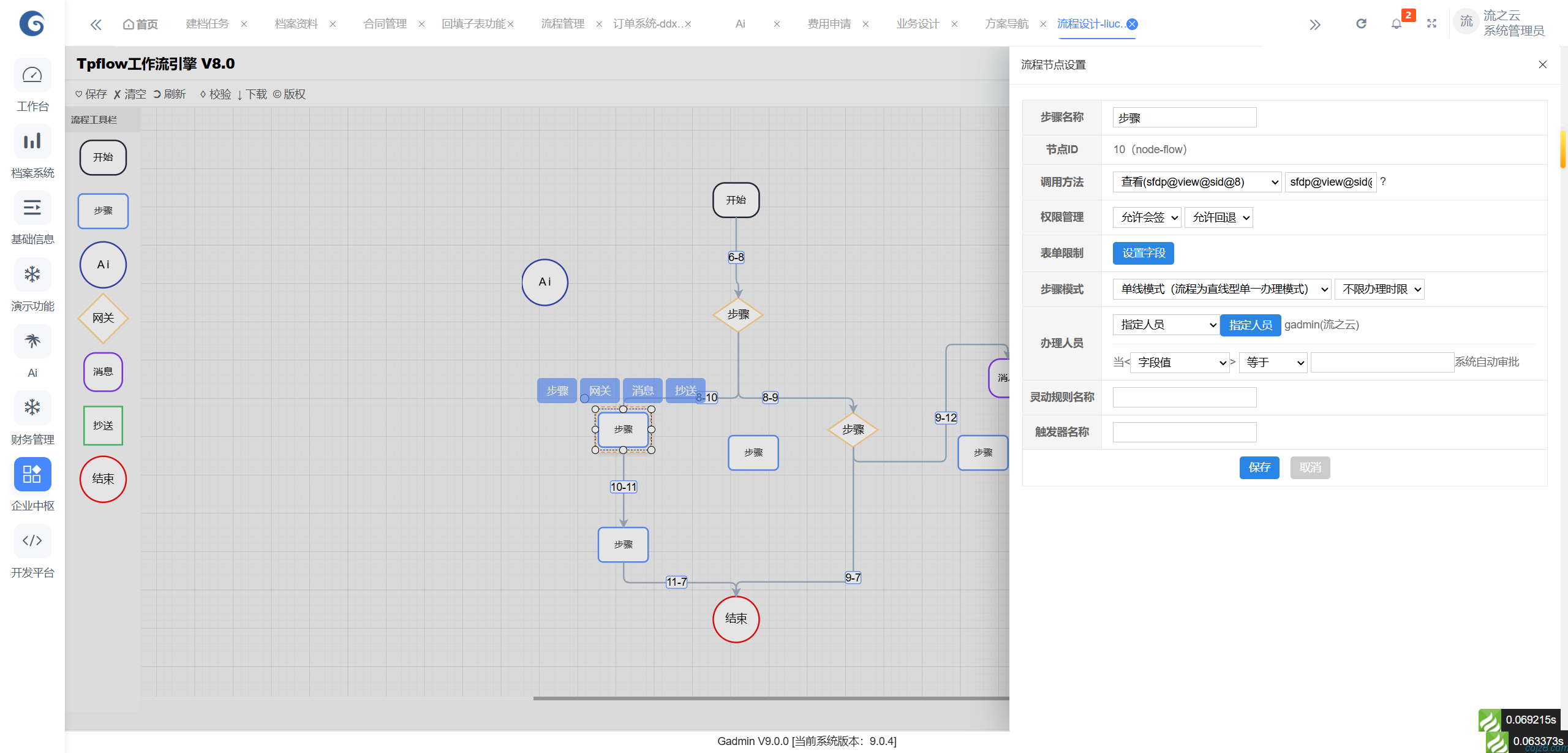Click the notification bell with badge 2
The width and height of the screenshot is (1568, 753).
click(1396, 24)
